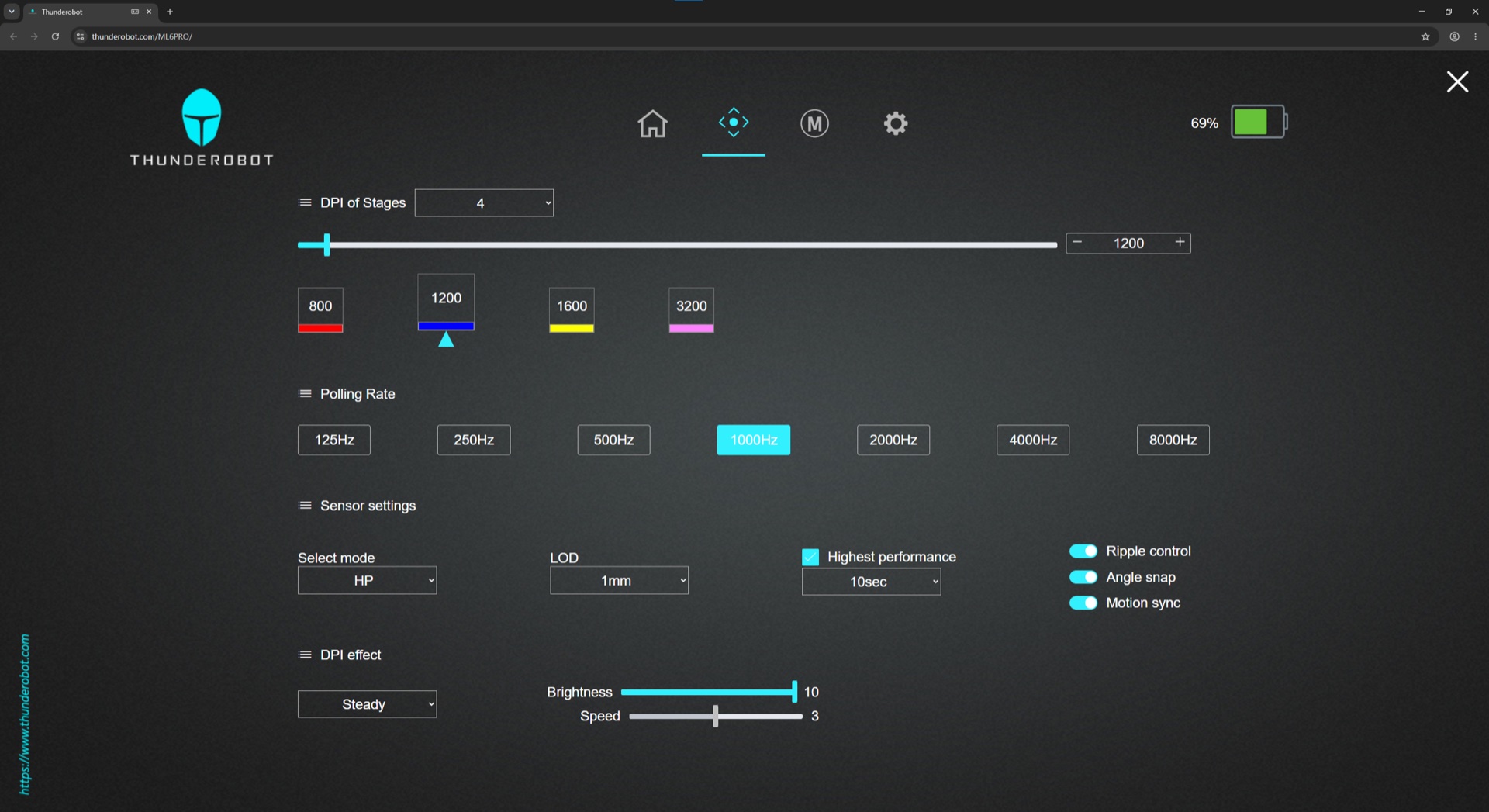Click the Brightness value 10
The width and height of the screenshot is (1489, 812).
pos(811,692)
